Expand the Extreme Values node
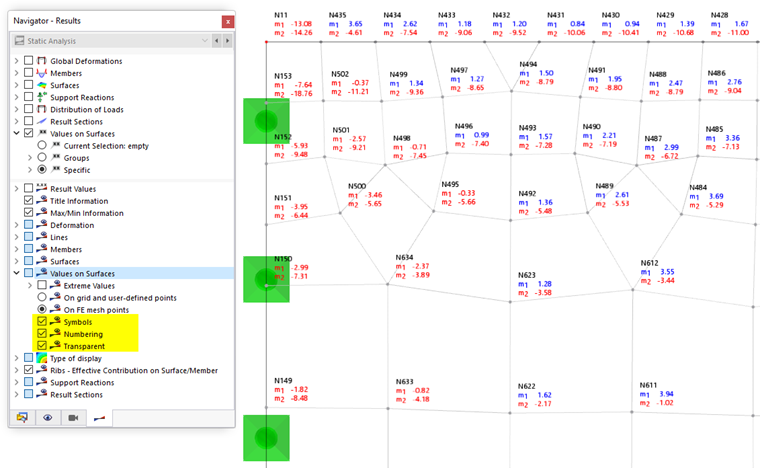The image size is (760, 468). coord(30,285)
